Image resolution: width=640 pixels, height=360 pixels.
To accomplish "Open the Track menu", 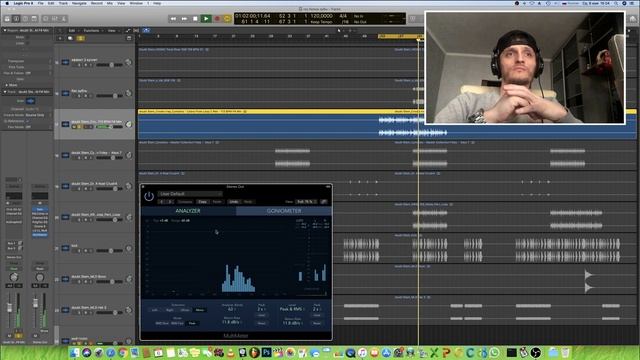I will pos(63,3).
